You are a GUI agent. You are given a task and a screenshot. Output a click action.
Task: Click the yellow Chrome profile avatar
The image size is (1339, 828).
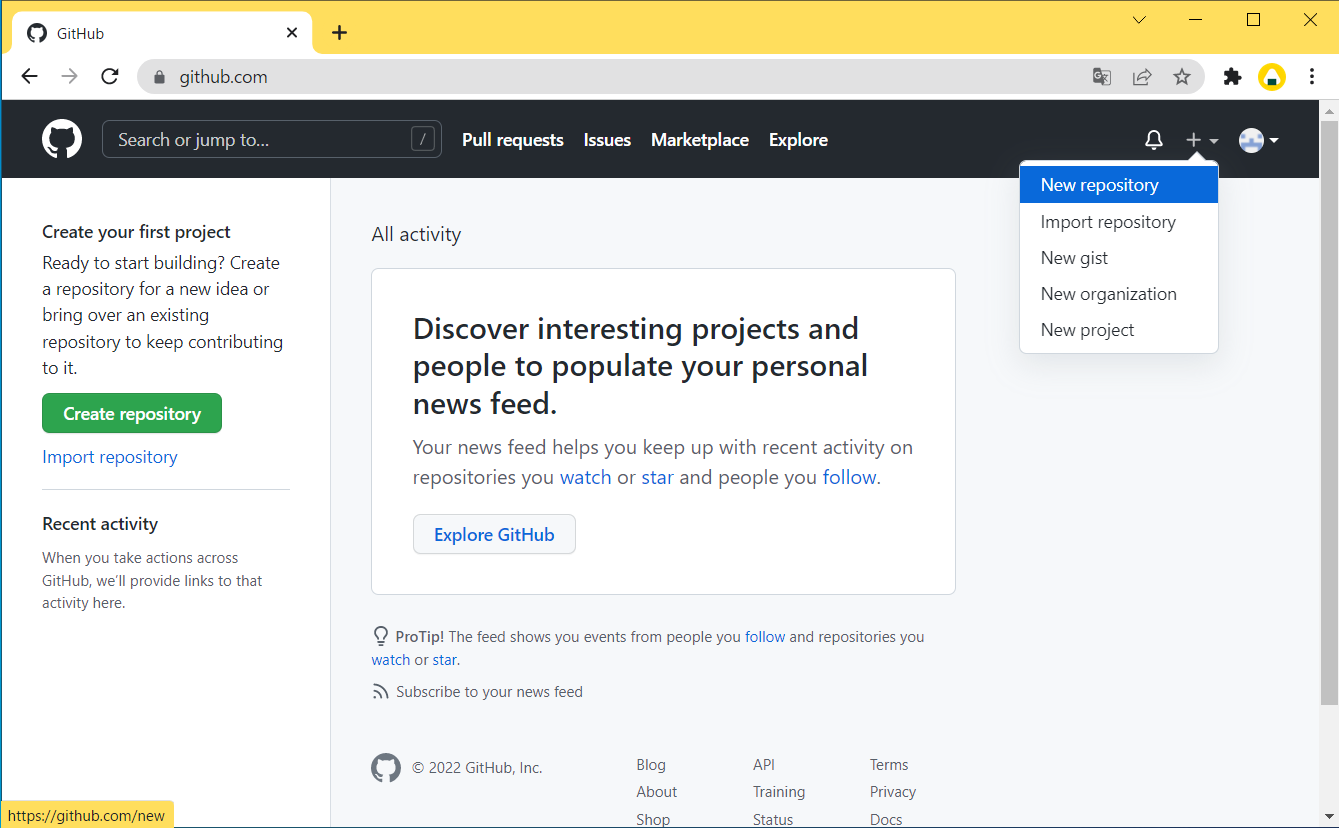[1272, 77]
